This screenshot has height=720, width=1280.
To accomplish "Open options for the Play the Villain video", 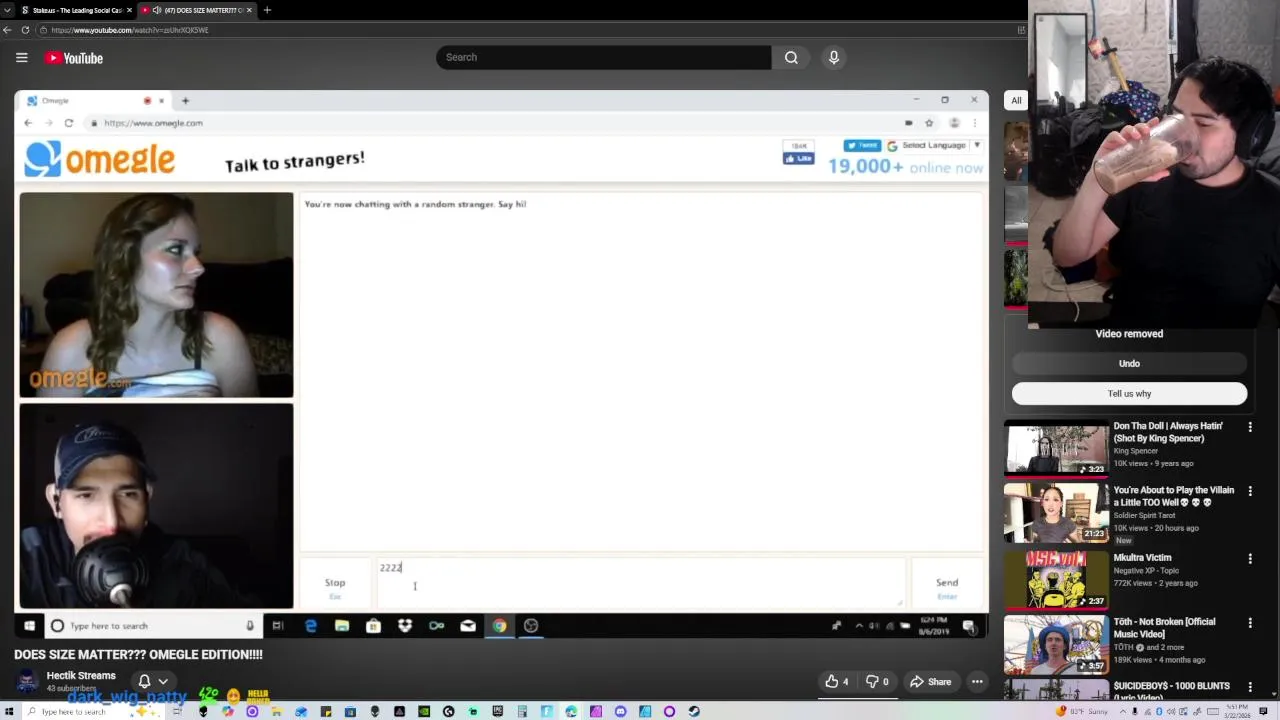I will [x=1249, y=491].
